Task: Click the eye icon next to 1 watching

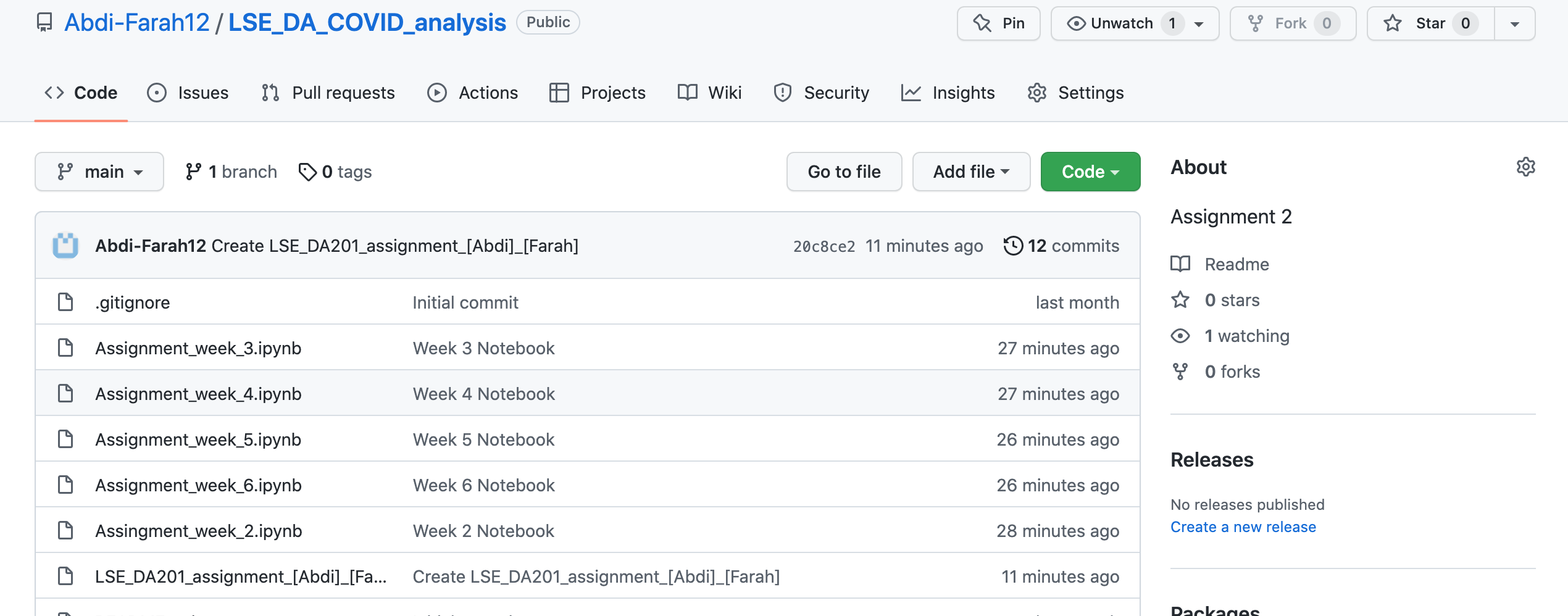Action: [x=1180, y=336]
